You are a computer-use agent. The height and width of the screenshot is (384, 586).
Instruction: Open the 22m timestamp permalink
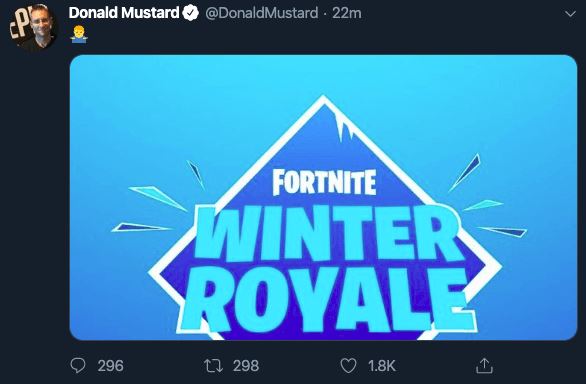346,13
